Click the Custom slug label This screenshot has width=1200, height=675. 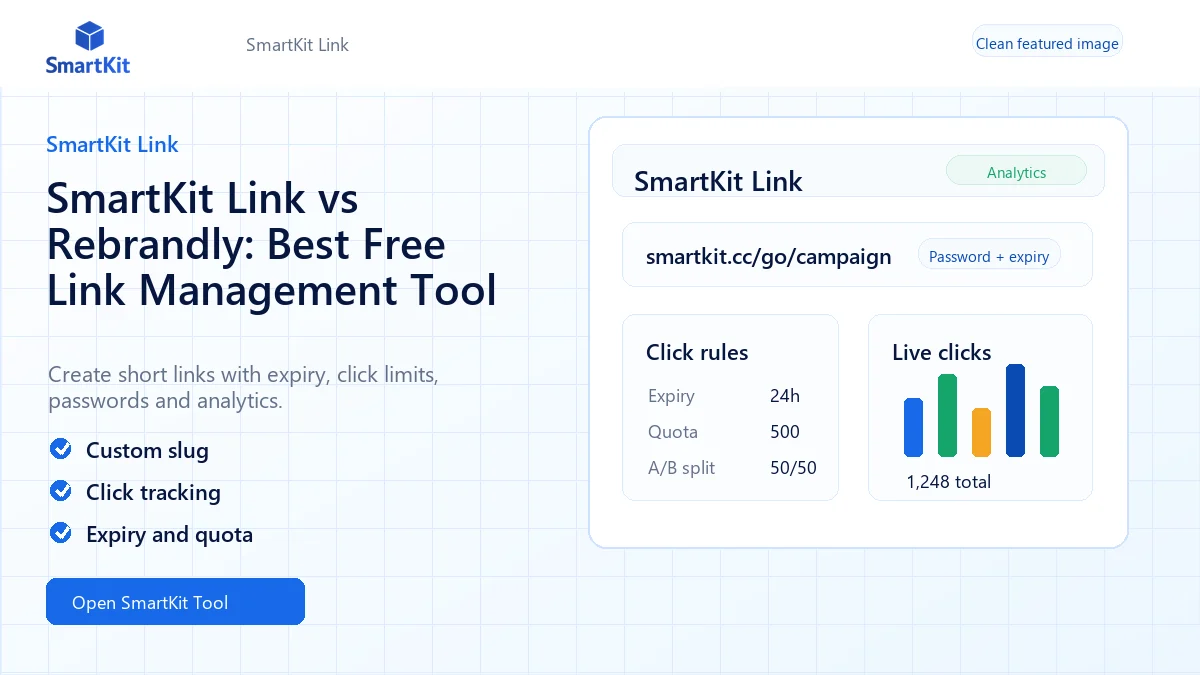point(147,450)
